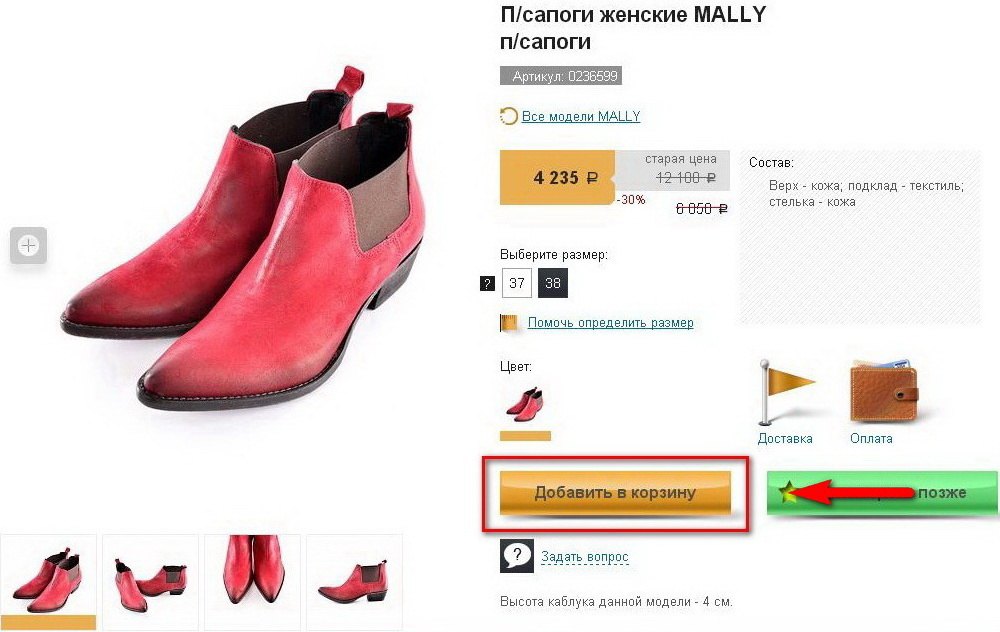Open the Оплата link
Screen dimensions: 1000x632
point(871,439)
